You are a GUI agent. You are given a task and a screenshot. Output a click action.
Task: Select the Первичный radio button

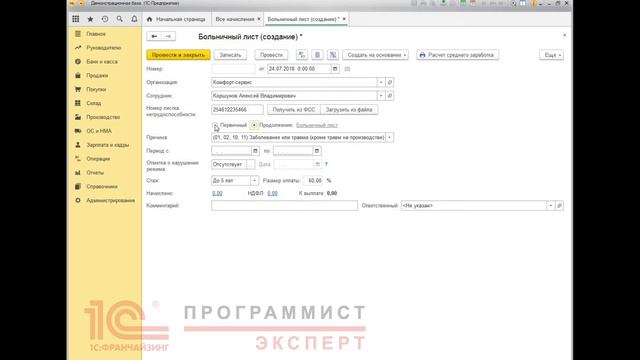(215, 125)
